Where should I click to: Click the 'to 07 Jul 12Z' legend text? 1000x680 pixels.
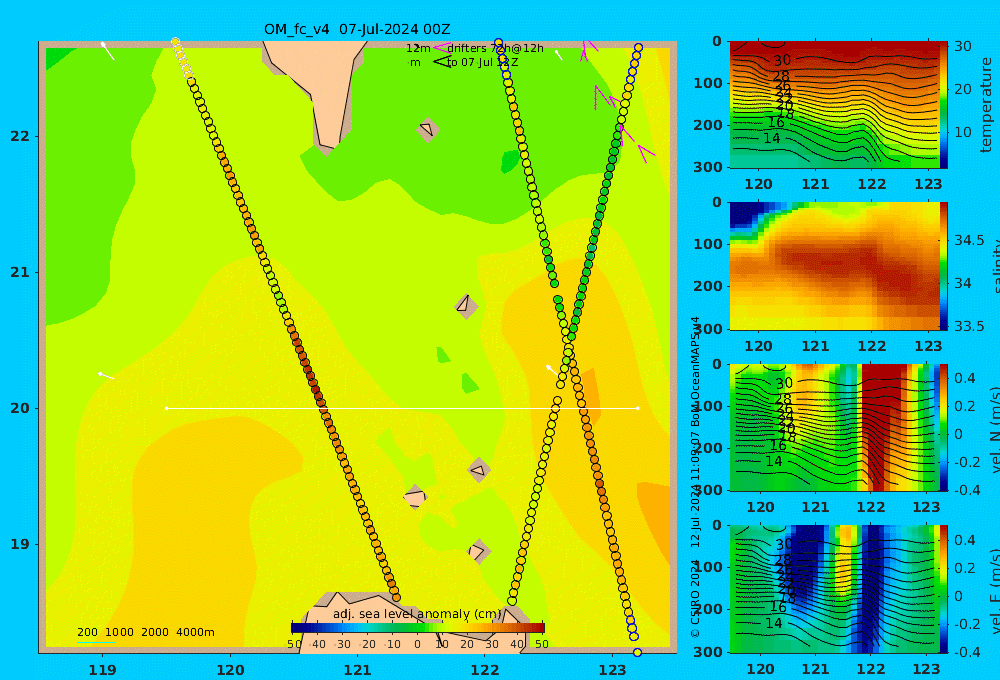[482, 63]
